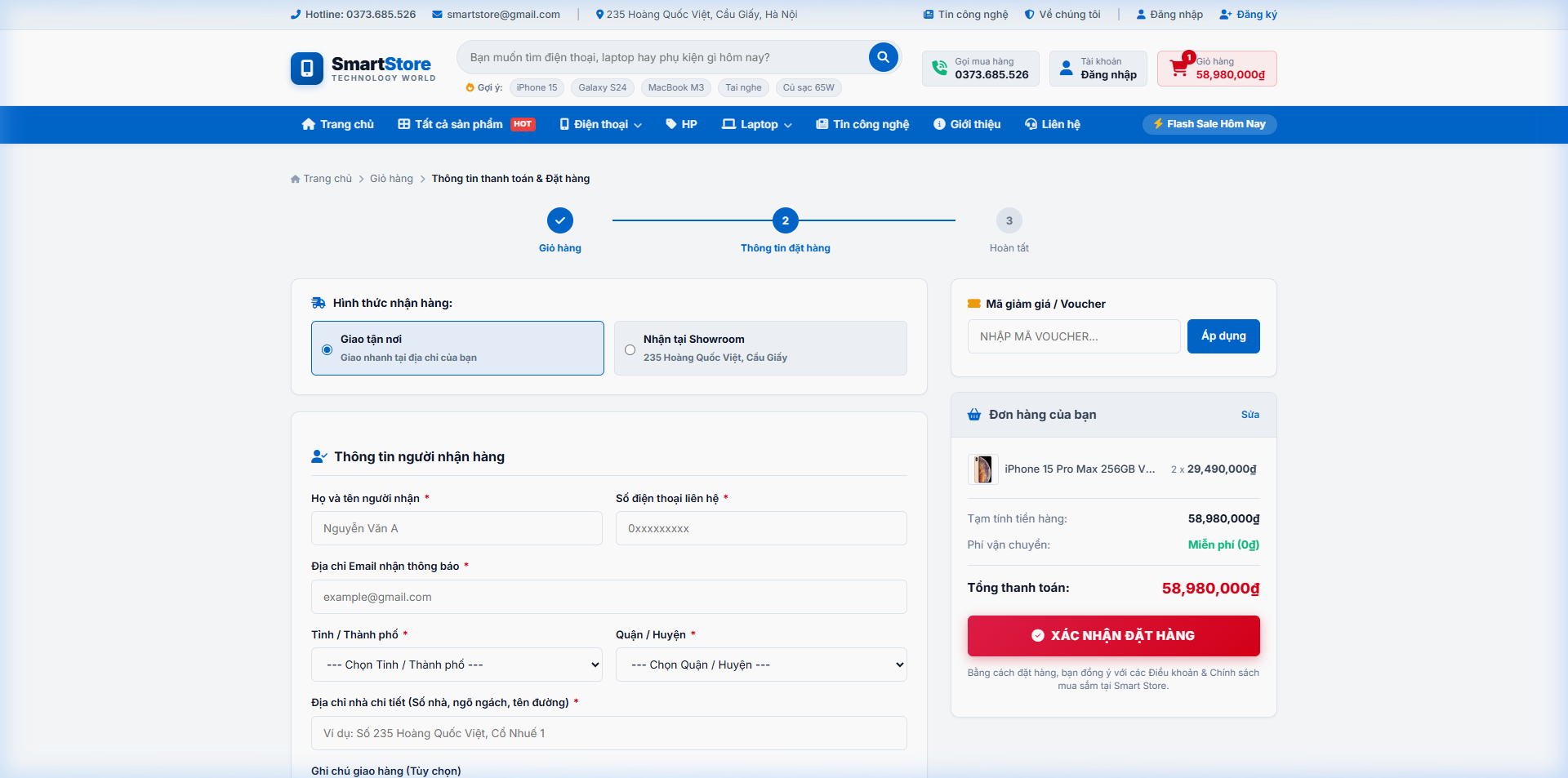Click the delivery truck icon by Hình thức nhận hàng
This screenshot has height=778, width=1568.
[x=318, y=303]
